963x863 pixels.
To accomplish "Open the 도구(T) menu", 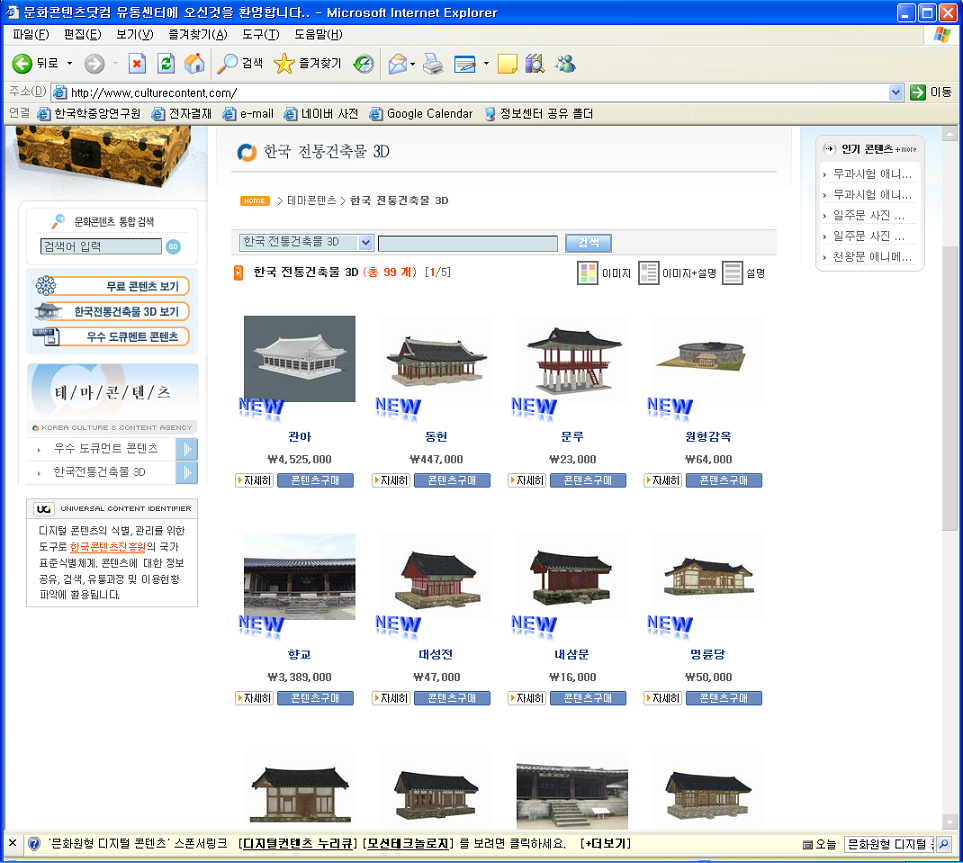I will click(260, 34).
